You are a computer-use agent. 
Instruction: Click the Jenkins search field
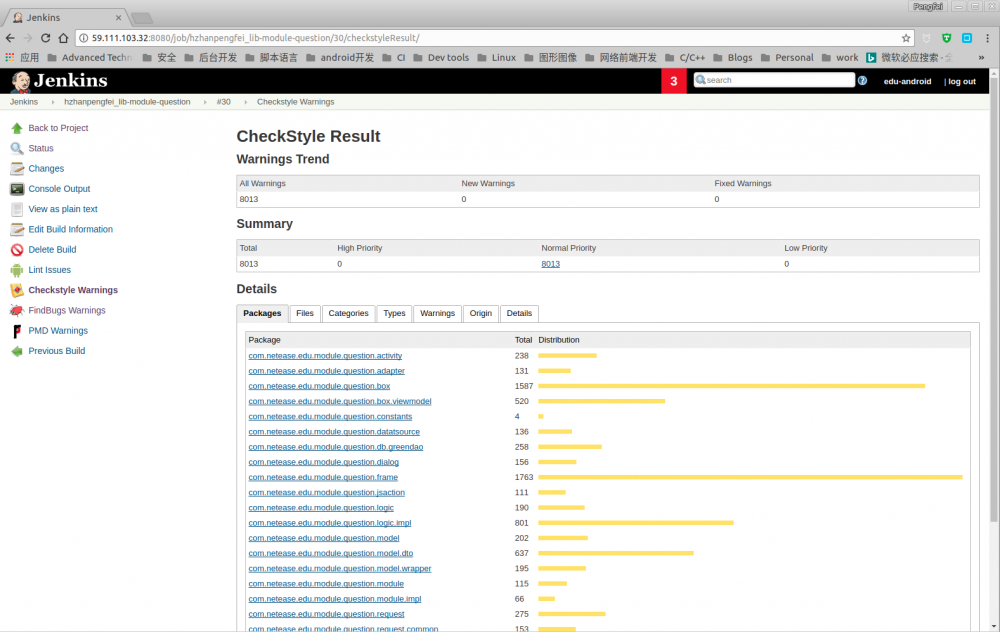pyautogui.click(x=774, y=80)
